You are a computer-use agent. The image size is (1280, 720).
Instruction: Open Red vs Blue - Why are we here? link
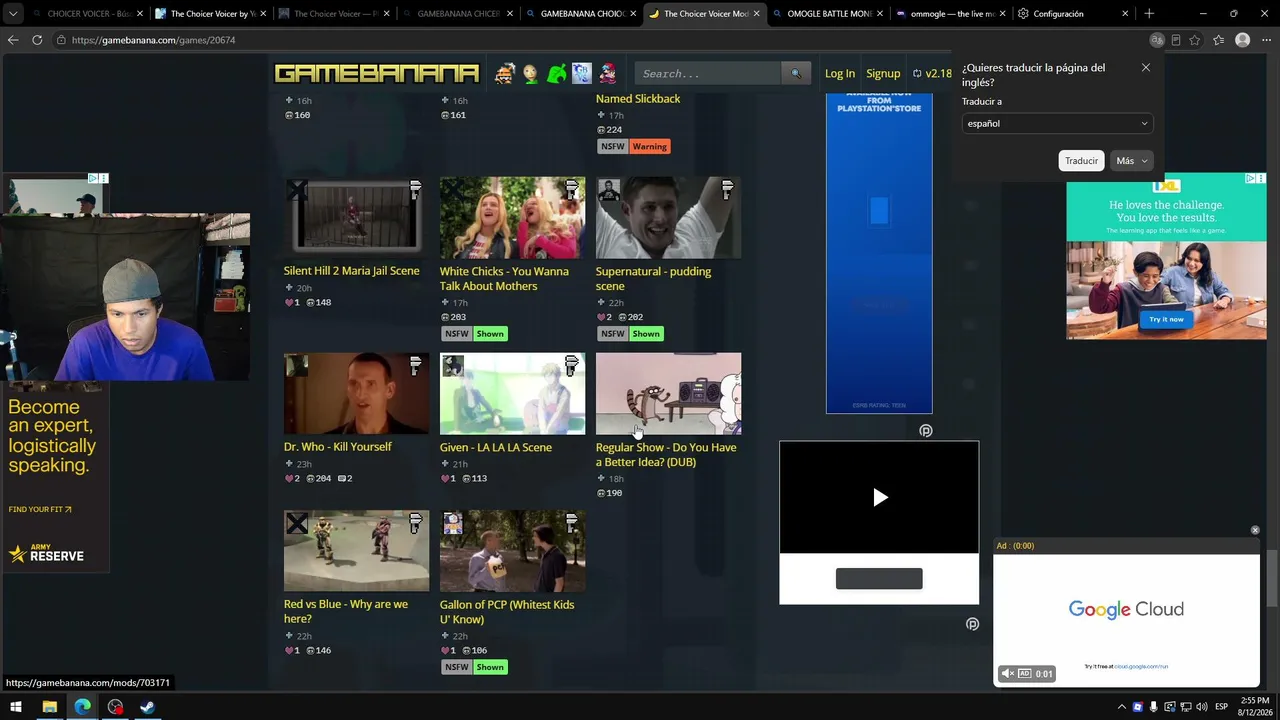coord(346,612)
